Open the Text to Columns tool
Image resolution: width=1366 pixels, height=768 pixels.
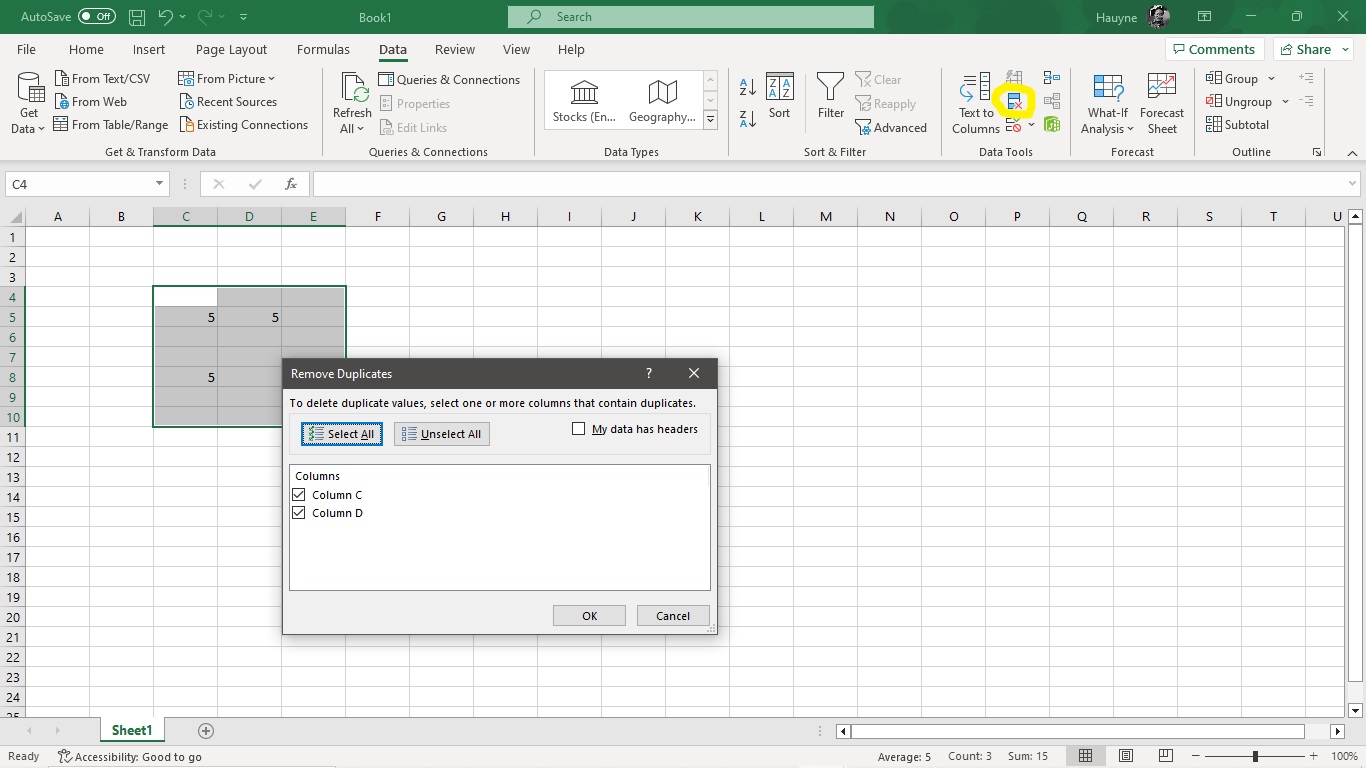tap(972, 101)
